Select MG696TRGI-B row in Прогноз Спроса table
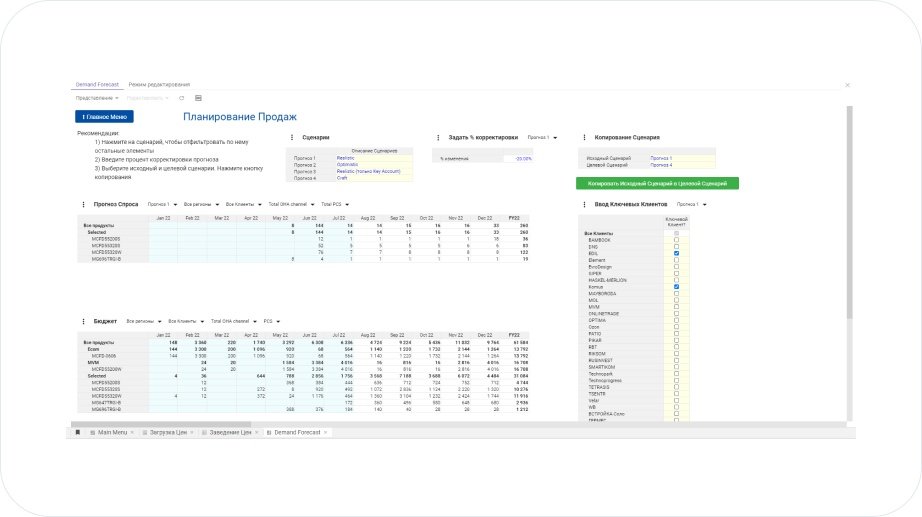This screenshot has height=517, width=922. point(303,259)
